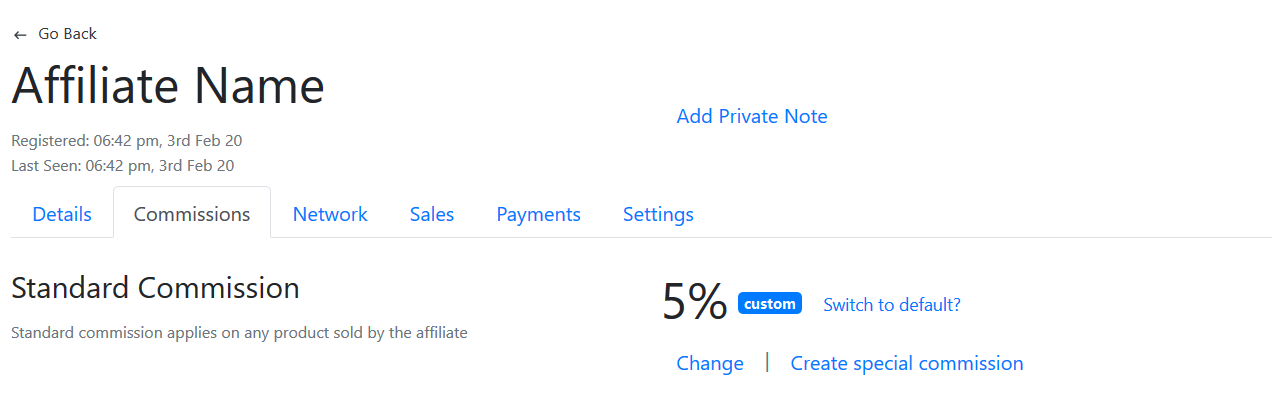The image size is (1283, 406).
Task: Click the Switch to default? link
Action: [x=892, y=305]
